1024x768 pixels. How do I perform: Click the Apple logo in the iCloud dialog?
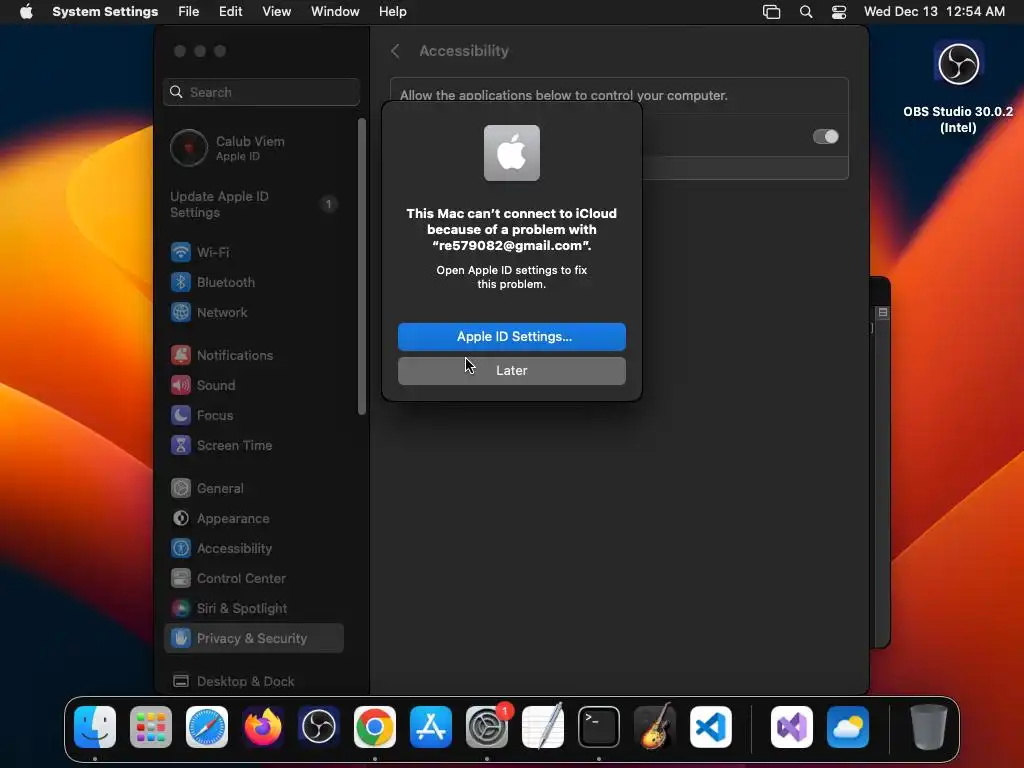coord(511,153)
